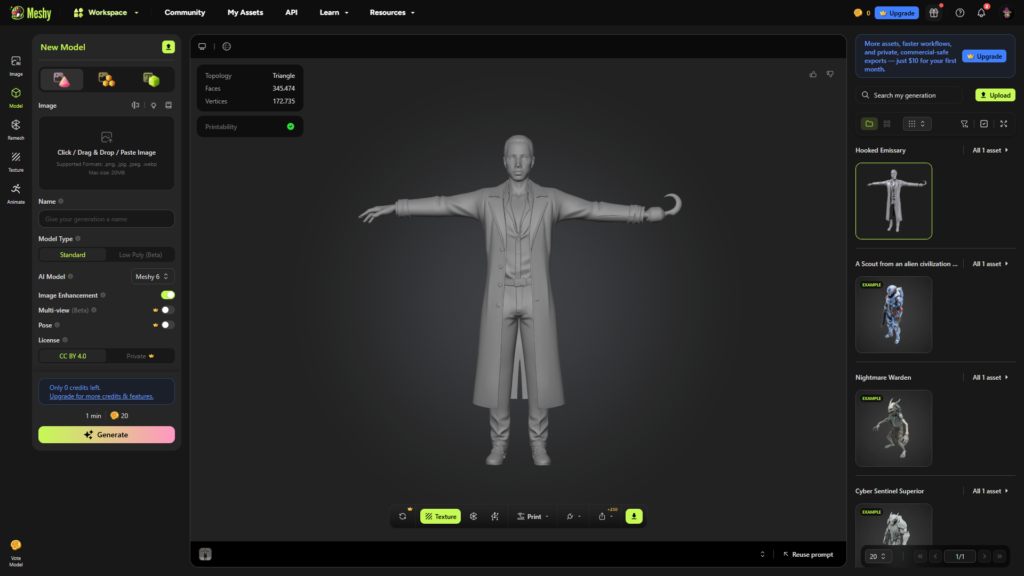Screen dimensions: 1024x576
Task: Enable the Pose toggle
Action: click(168, 325)
